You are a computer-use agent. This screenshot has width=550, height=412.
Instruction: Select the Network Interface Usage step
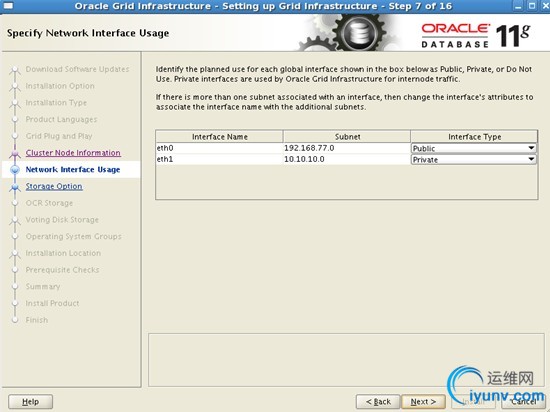73,170
